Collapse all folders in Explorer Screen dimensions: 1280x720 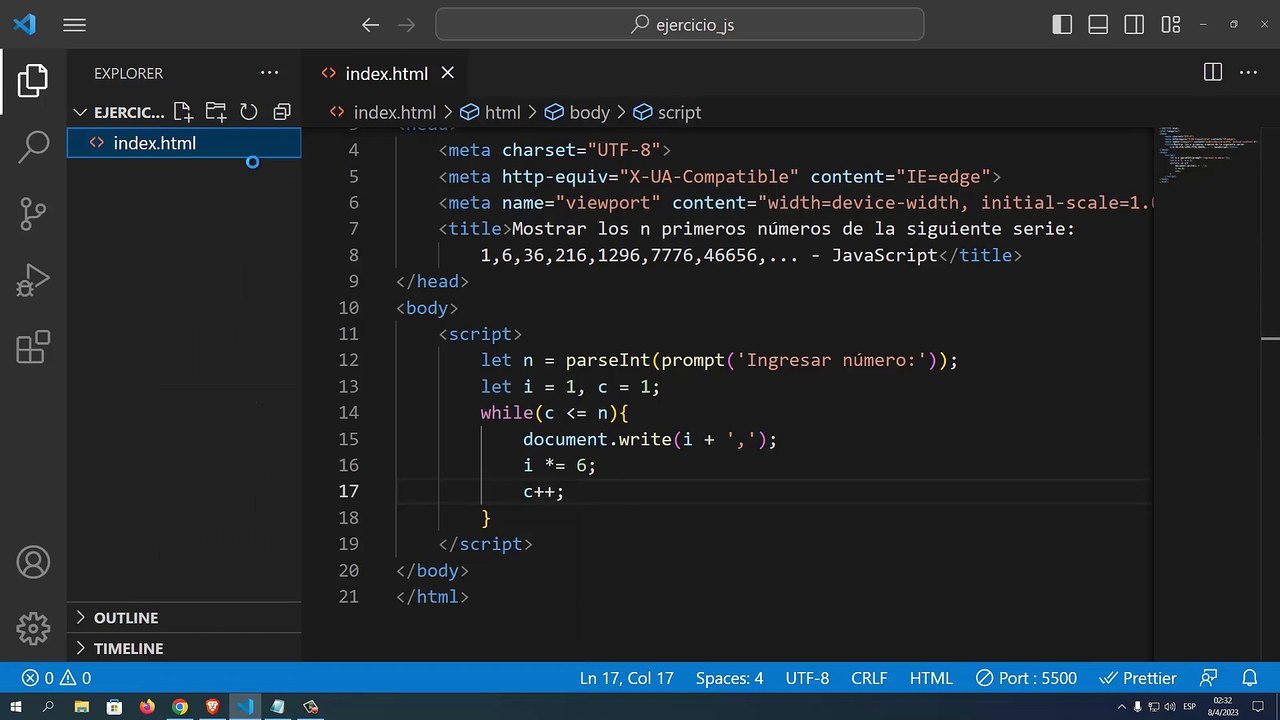pos(282,112)
